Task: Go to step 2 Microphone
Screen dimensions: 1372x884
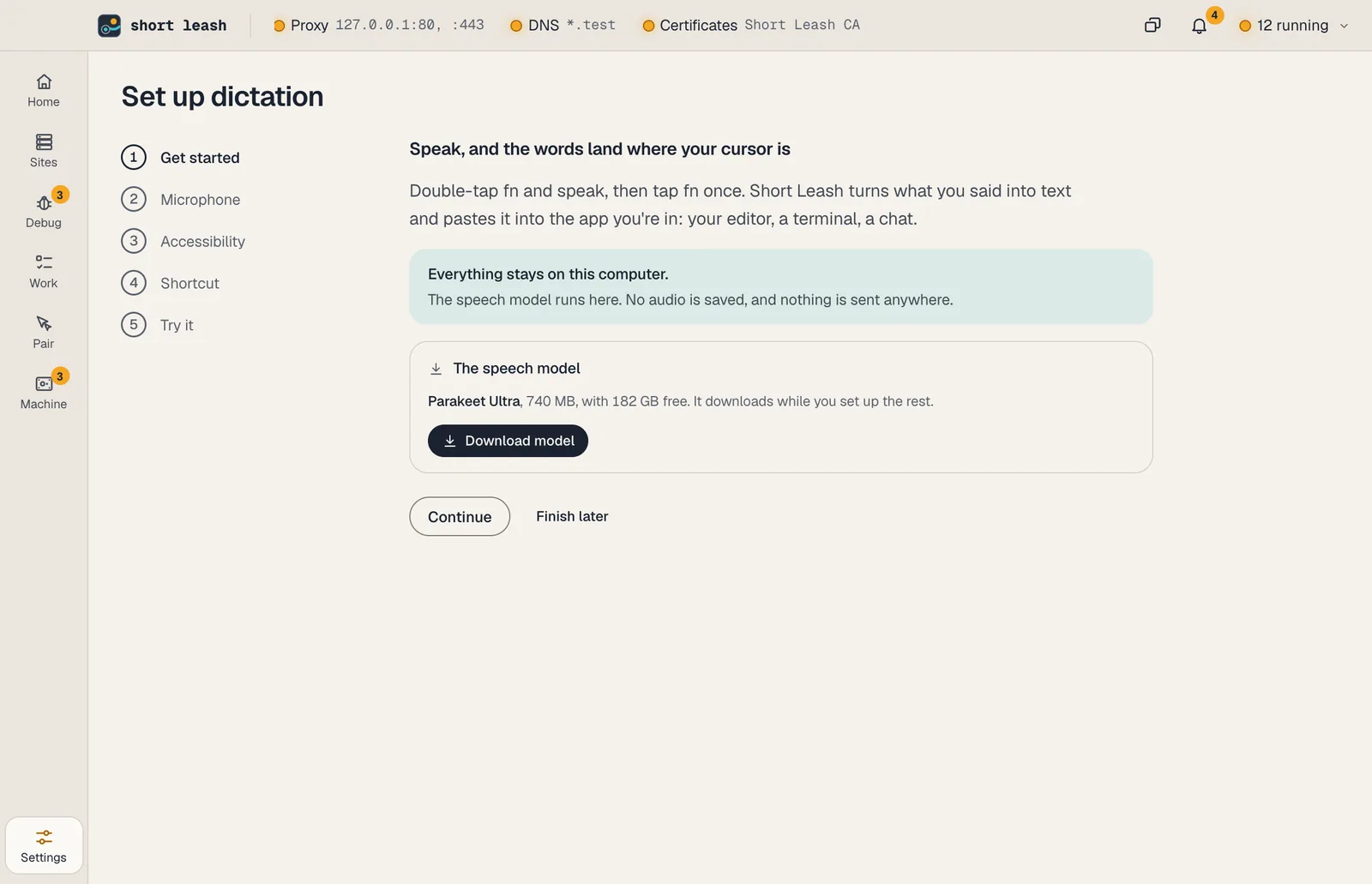Action: click(x=181, y=200)
